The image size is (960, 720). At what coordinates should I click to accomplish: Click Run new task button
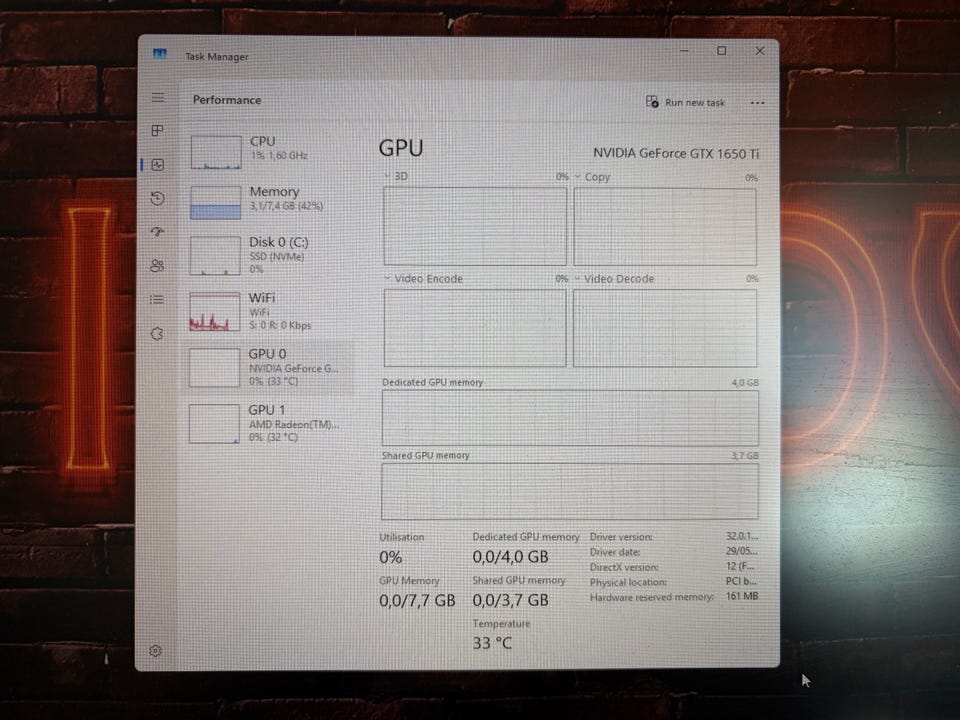pyautogui.click(x=685, y=102)
